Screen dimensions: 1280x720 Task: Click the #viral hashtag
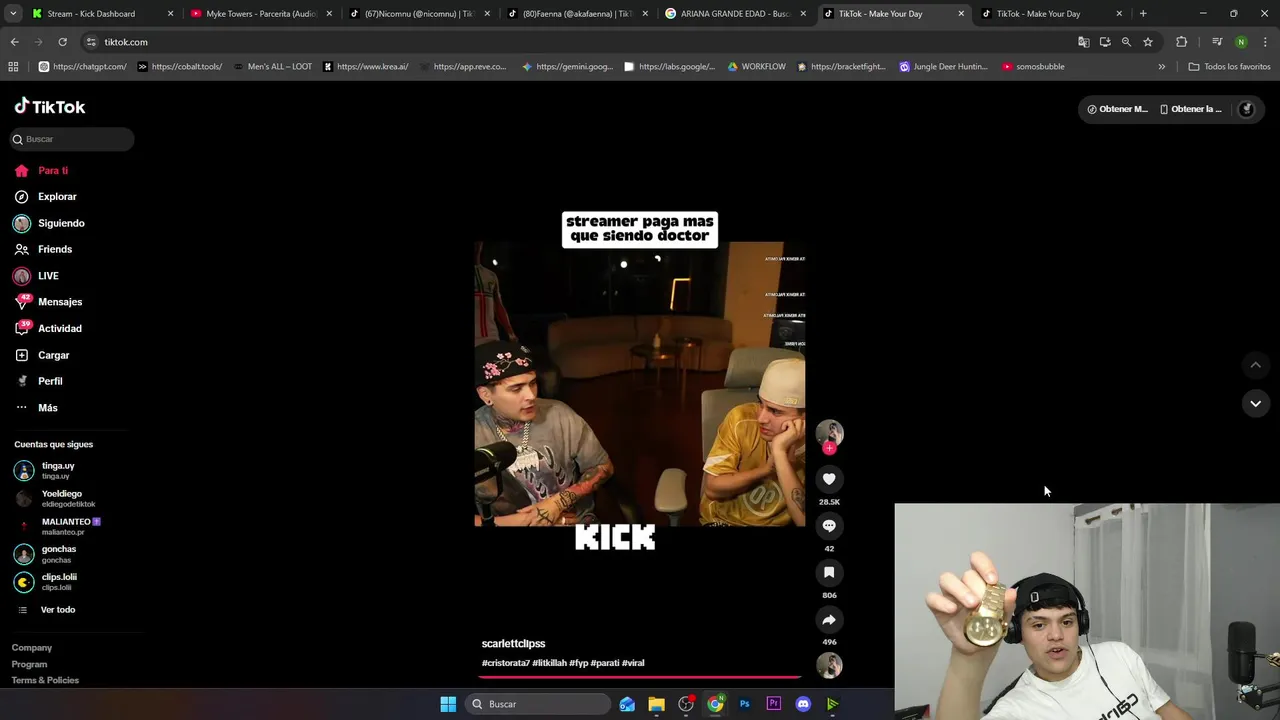pos(633,663)
